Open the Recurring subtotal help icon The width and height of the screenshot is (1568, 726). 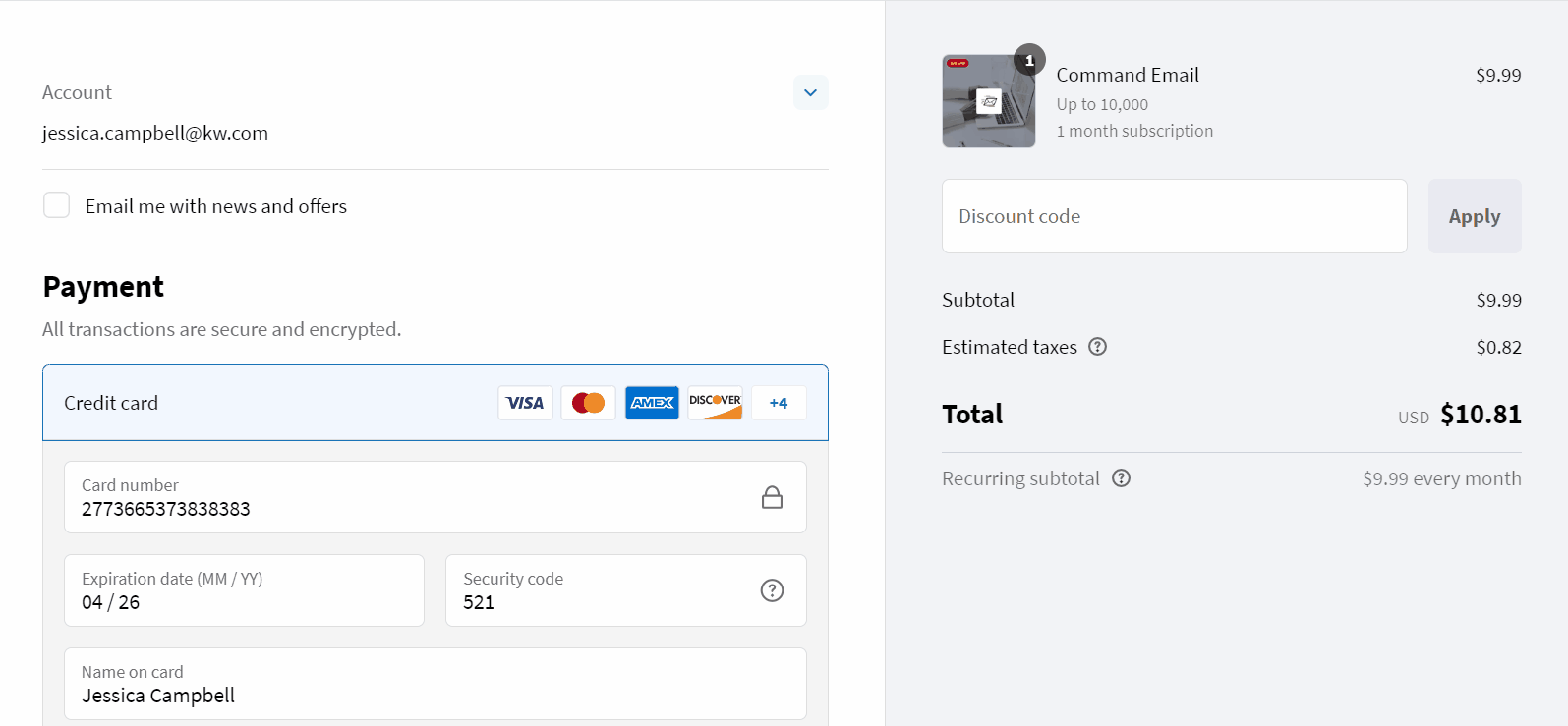(x=1121, y=478)
